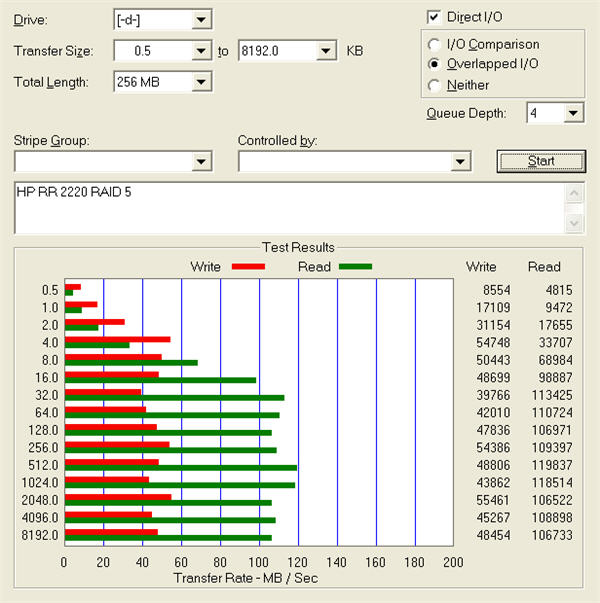Click the 512.0 row label in chart

pos(43,465)
